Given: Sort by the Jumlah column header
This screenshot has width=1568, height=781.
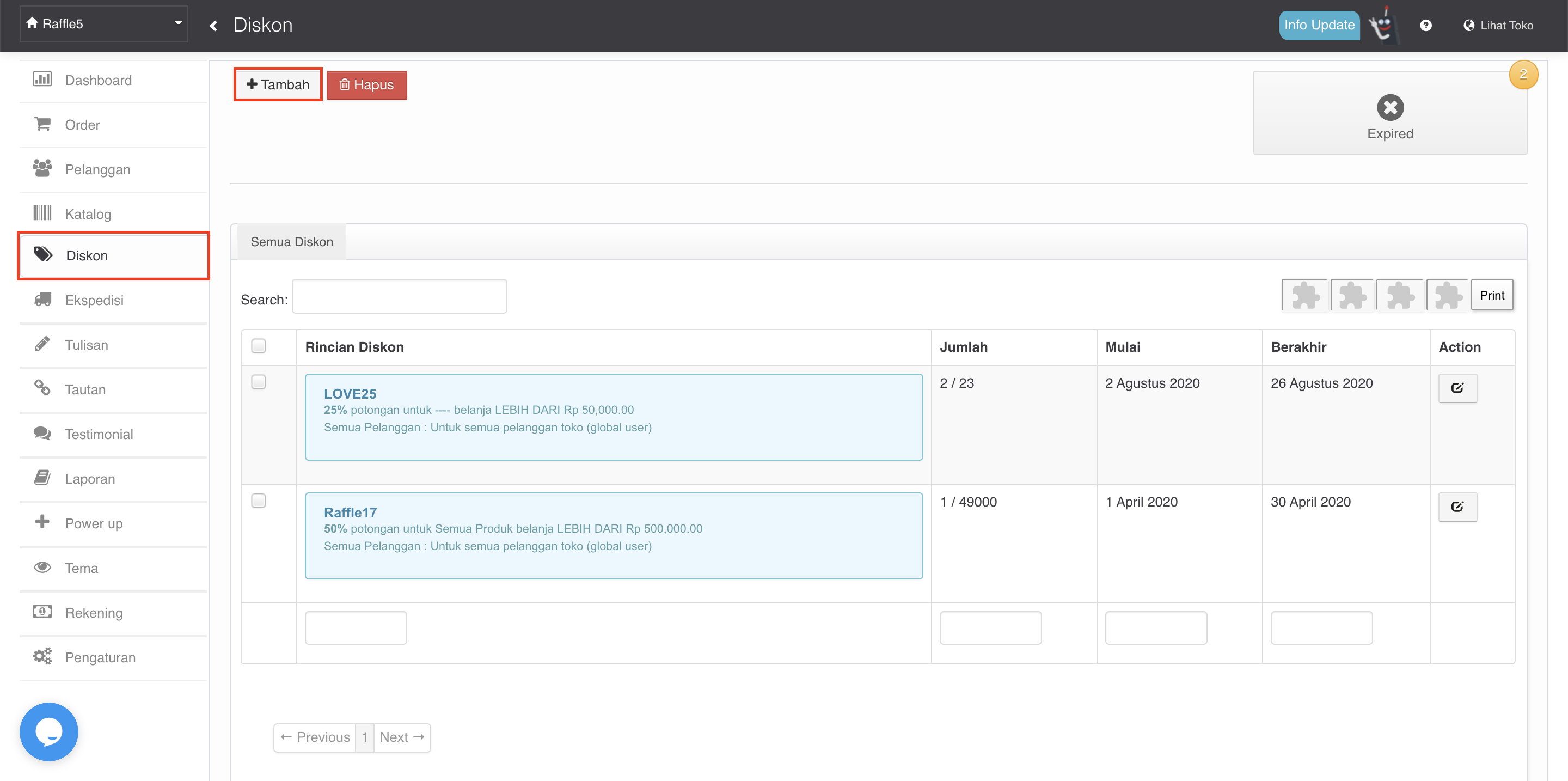Looking at the screenshot, I should pos(964,347).
